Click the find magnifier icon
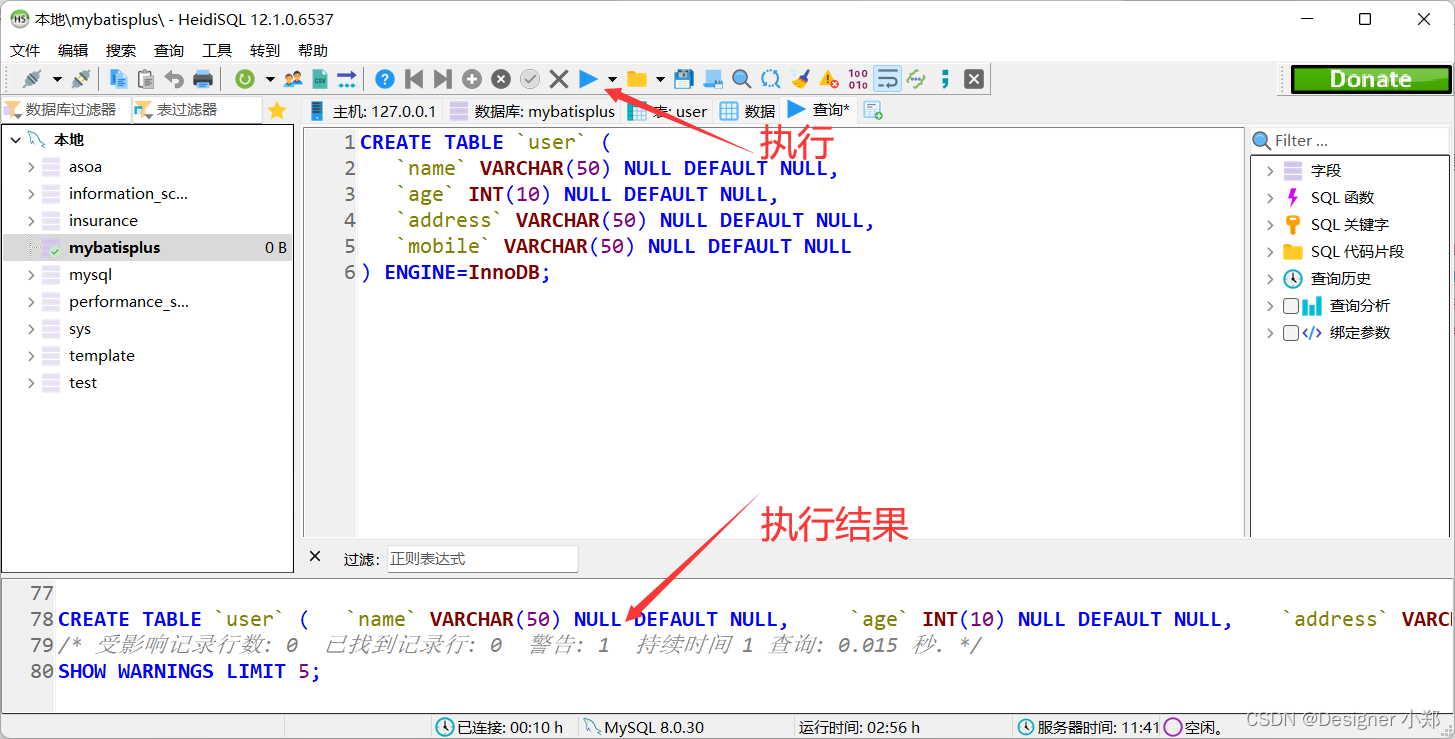This screenshot has width=1455, height=739. point(741,79)
